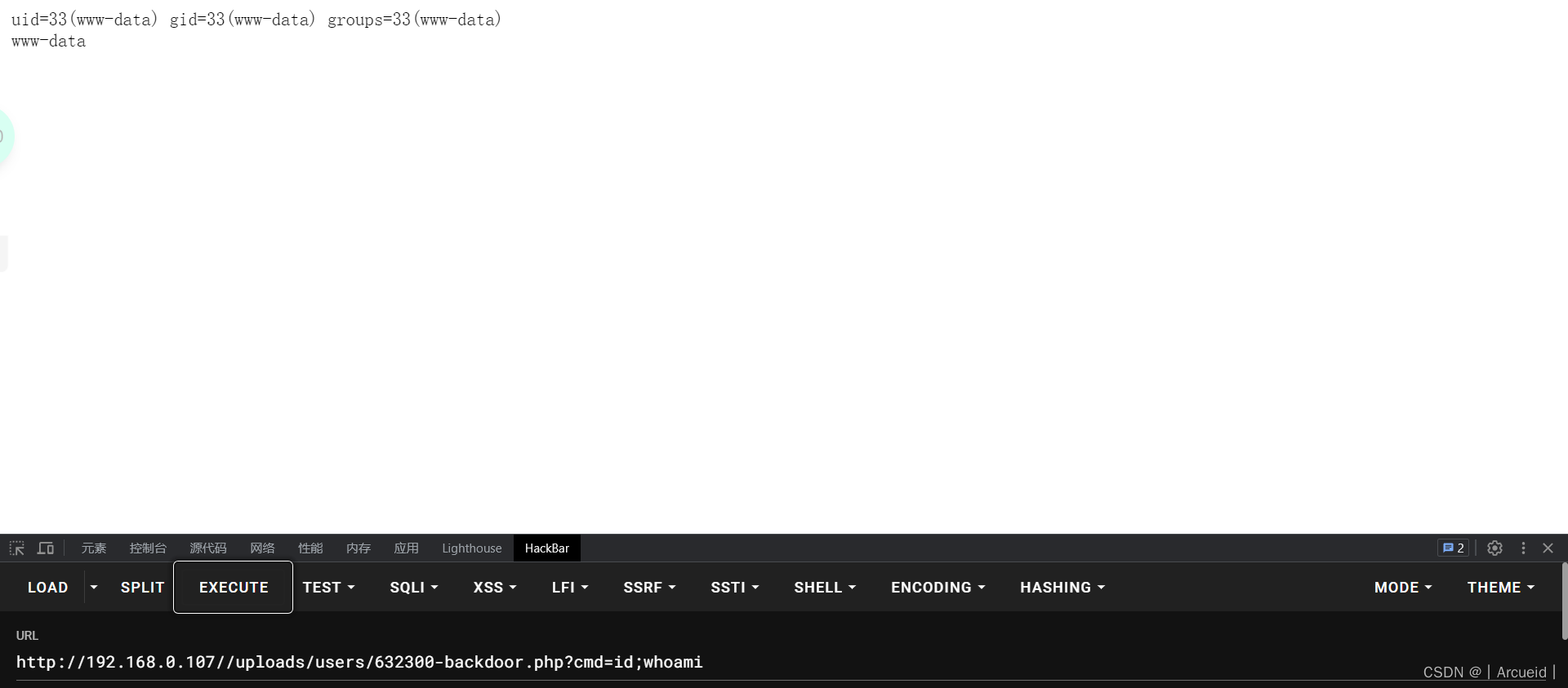Select the HackBar tab
1568x688 pixels.
point(547,548)
